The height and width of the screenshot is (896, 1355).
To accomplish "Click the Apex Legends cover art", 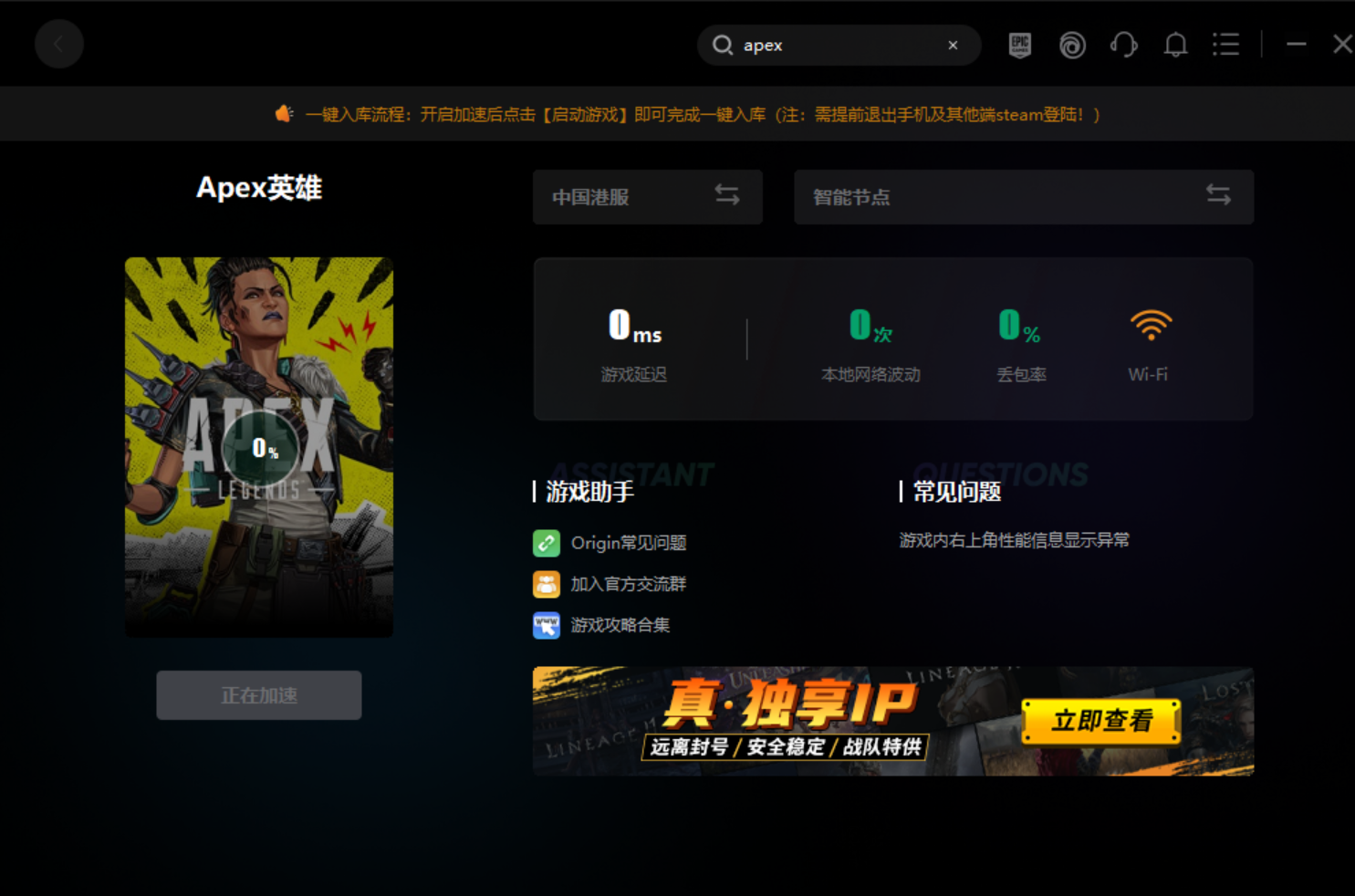I will pos(259,447).
